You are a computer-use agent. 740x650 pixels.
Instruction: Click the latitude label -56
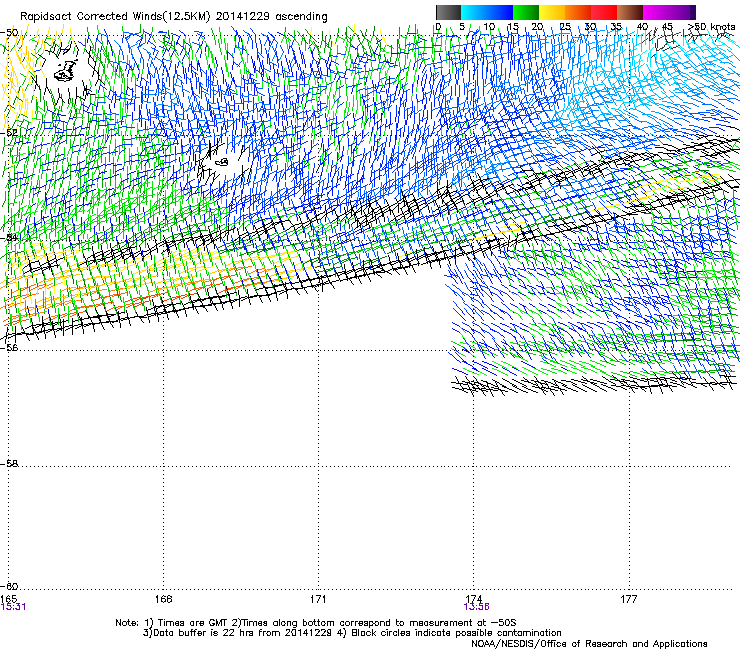pyautogui.click(x=9, y=347)
